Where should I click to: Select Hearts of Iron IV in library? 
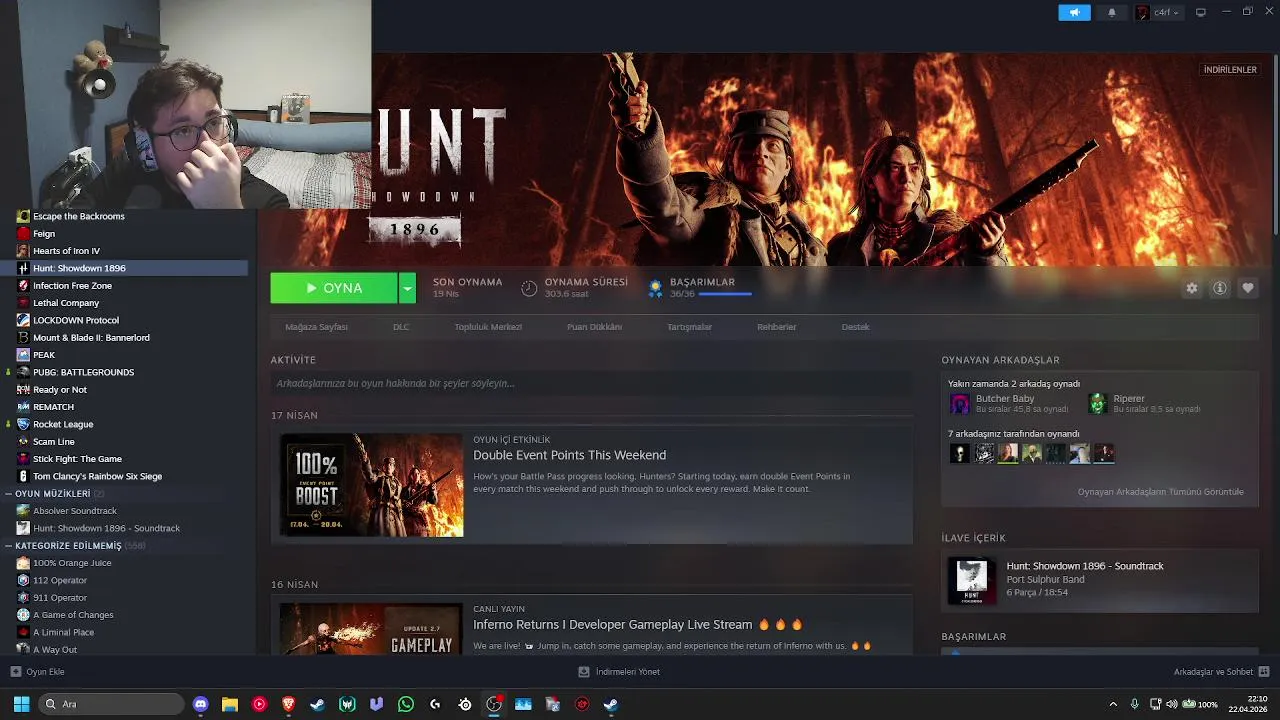click(66, 251)
